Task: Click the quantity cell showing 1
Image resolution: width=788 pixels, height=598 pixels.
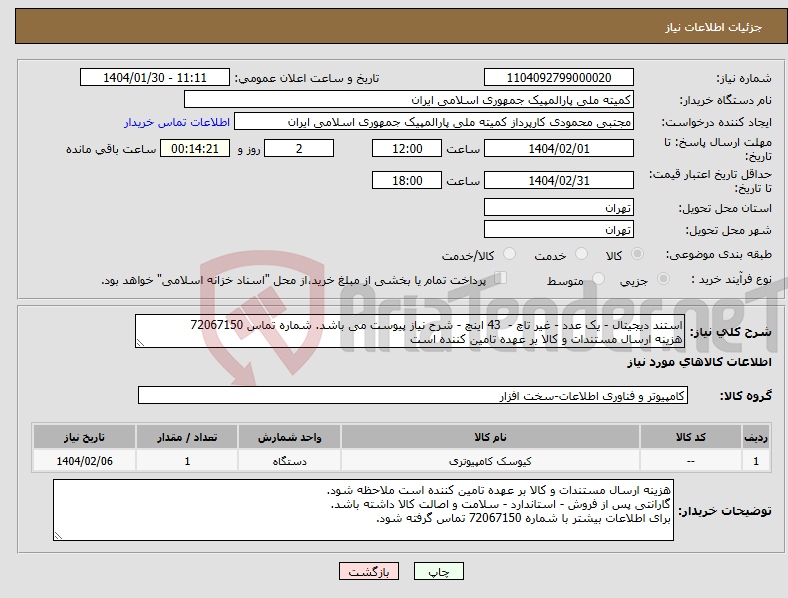Action: (x=187, y=461)
